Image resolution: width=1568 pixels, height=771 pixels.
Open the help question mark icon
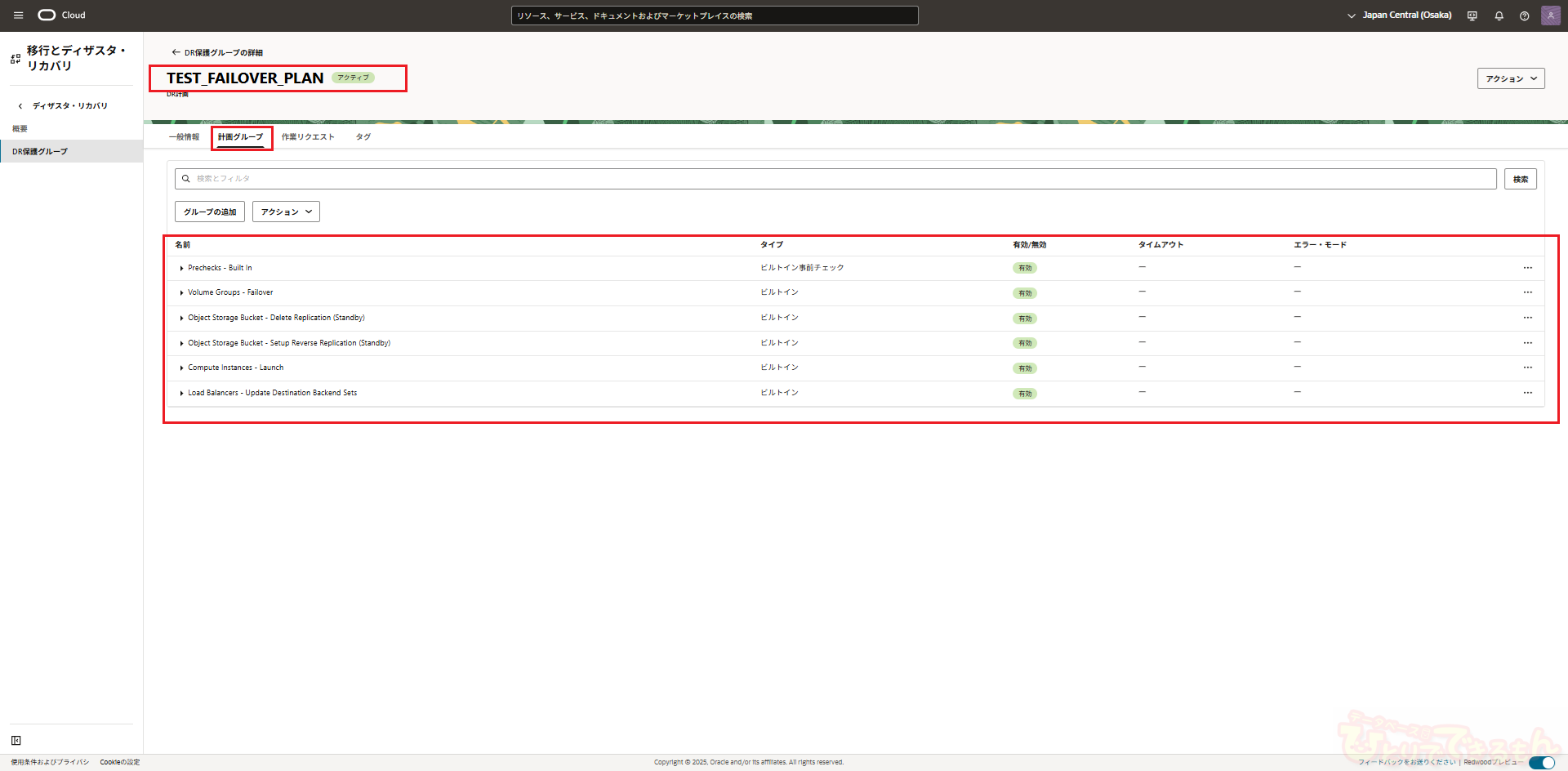pyautogui.click(x=1524, y=16)
